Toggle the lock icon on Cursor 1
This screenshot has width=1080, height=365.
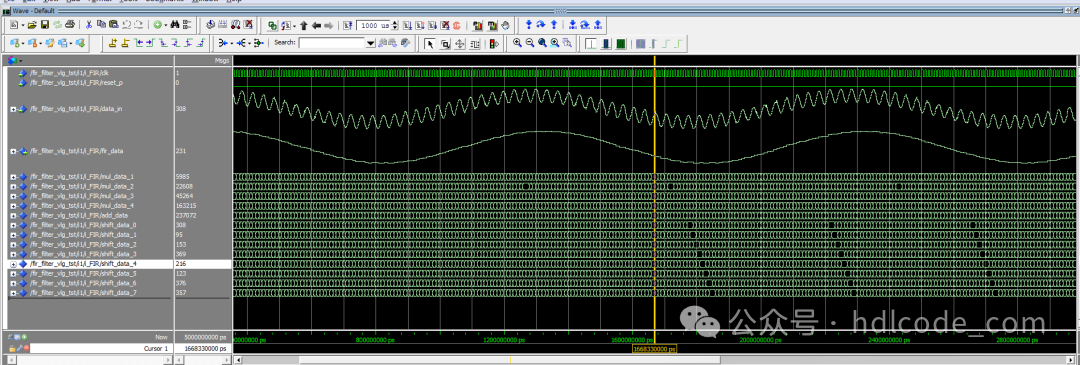pos(12,348)
